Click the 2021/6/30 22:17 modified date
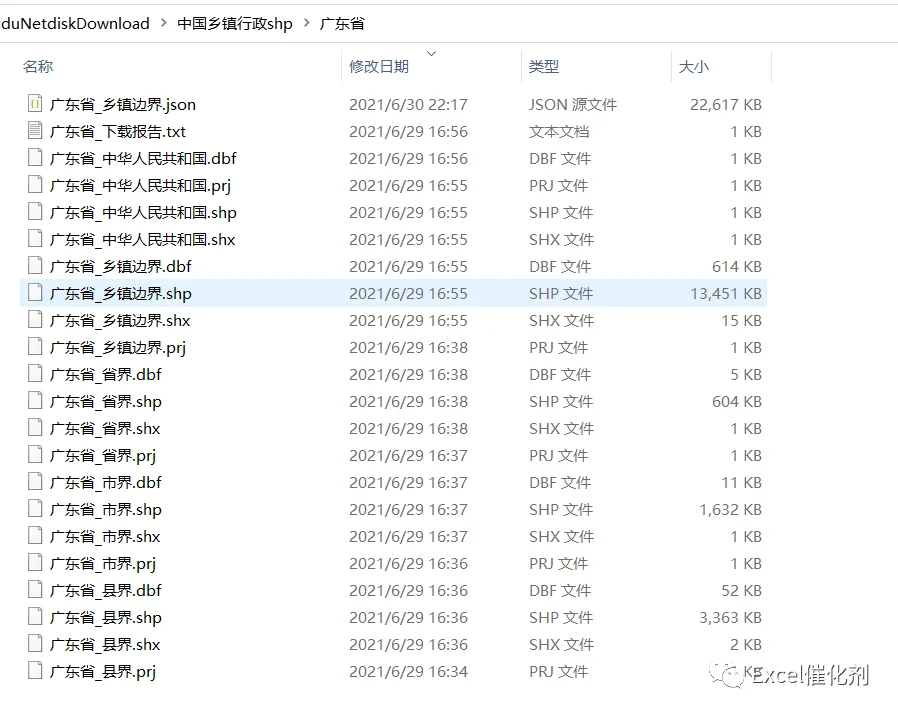898x714 pixels. [x=408, y=104]
